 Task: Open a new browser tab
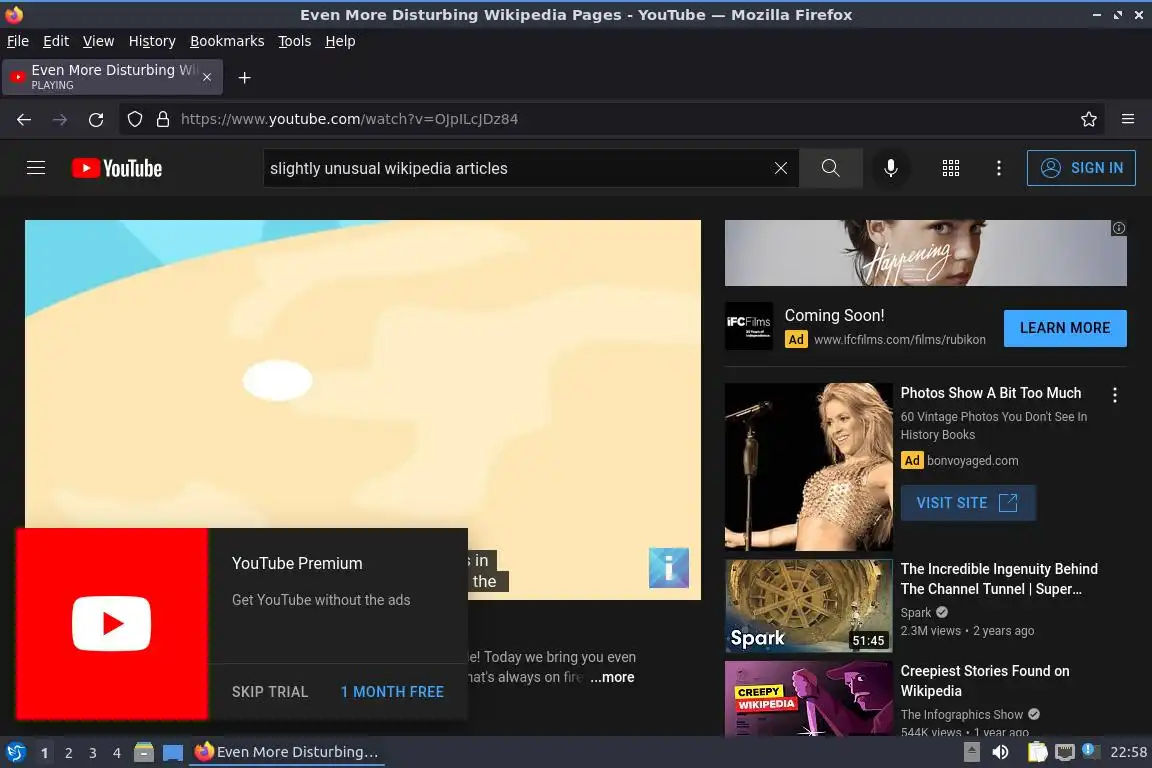pos(245,78)
